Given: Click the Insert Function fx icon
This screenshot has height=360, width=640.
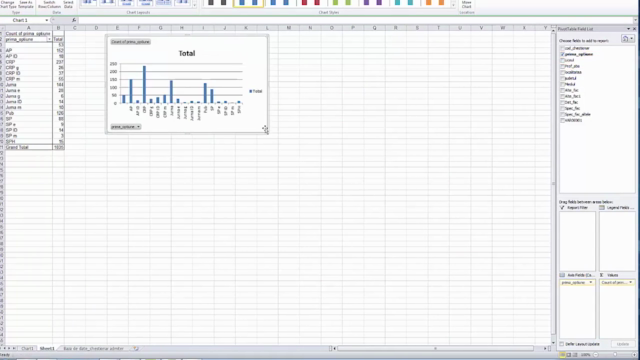Looking at the screenshot, I should (74, 20).
